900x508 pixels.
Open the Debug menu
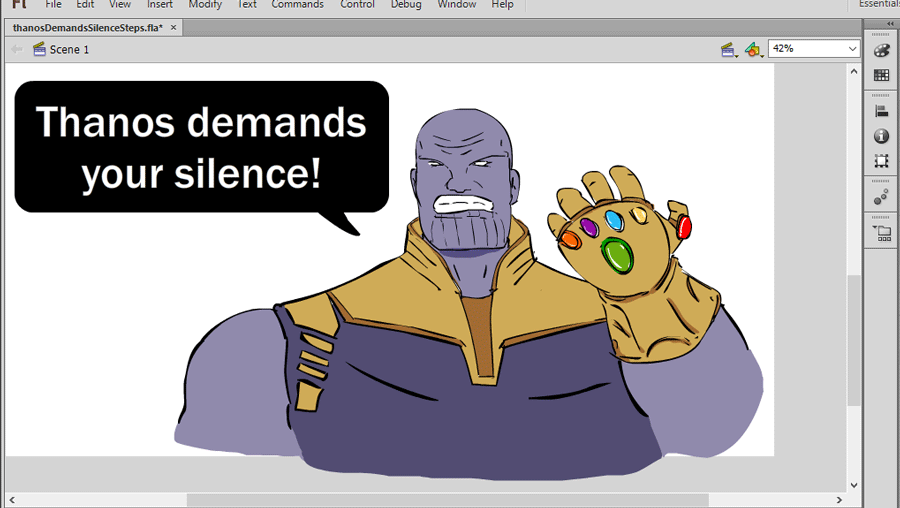click(x=406, y=4)
